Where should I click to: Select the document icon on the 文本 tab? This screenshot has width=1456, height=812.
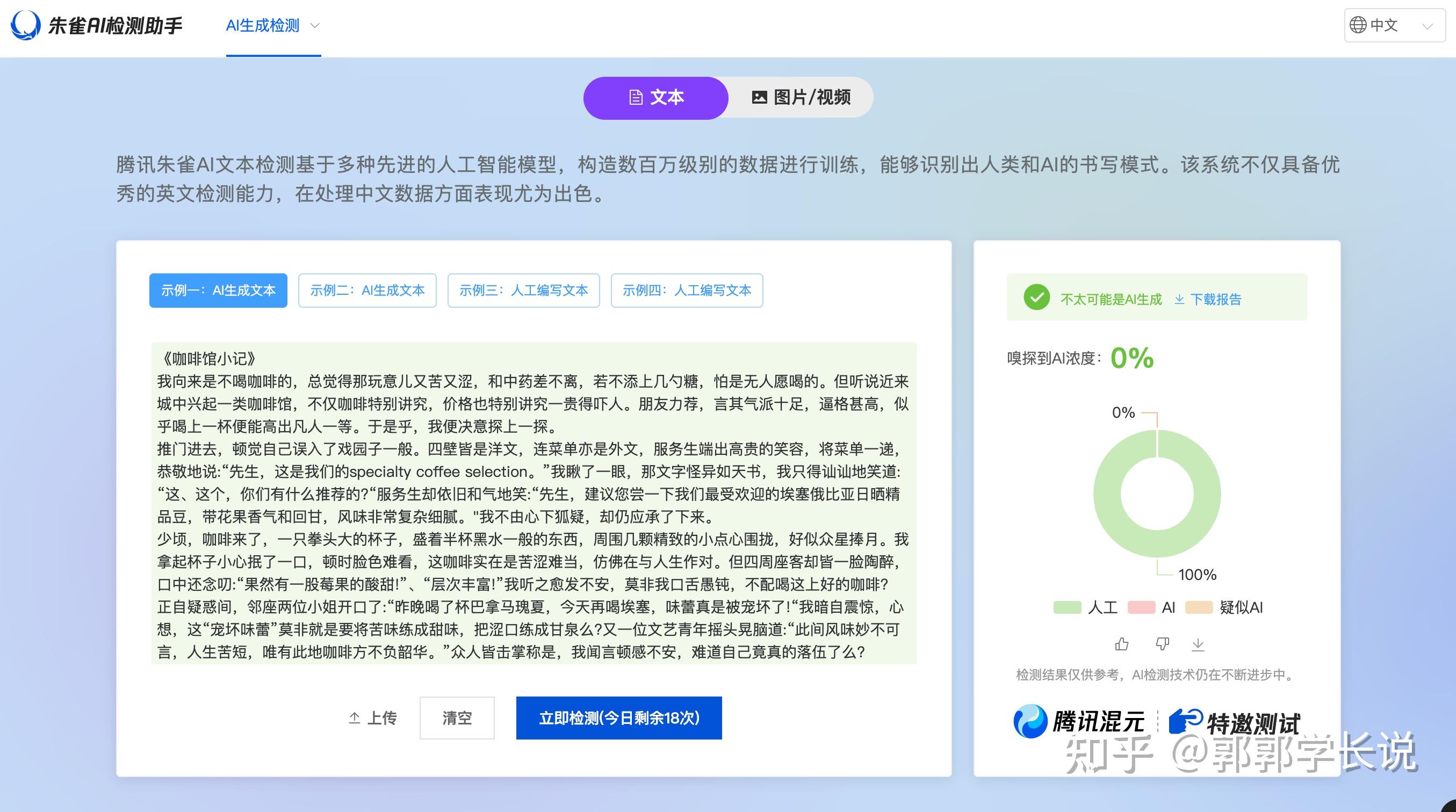pyautogui.click(x=635, y=97)
